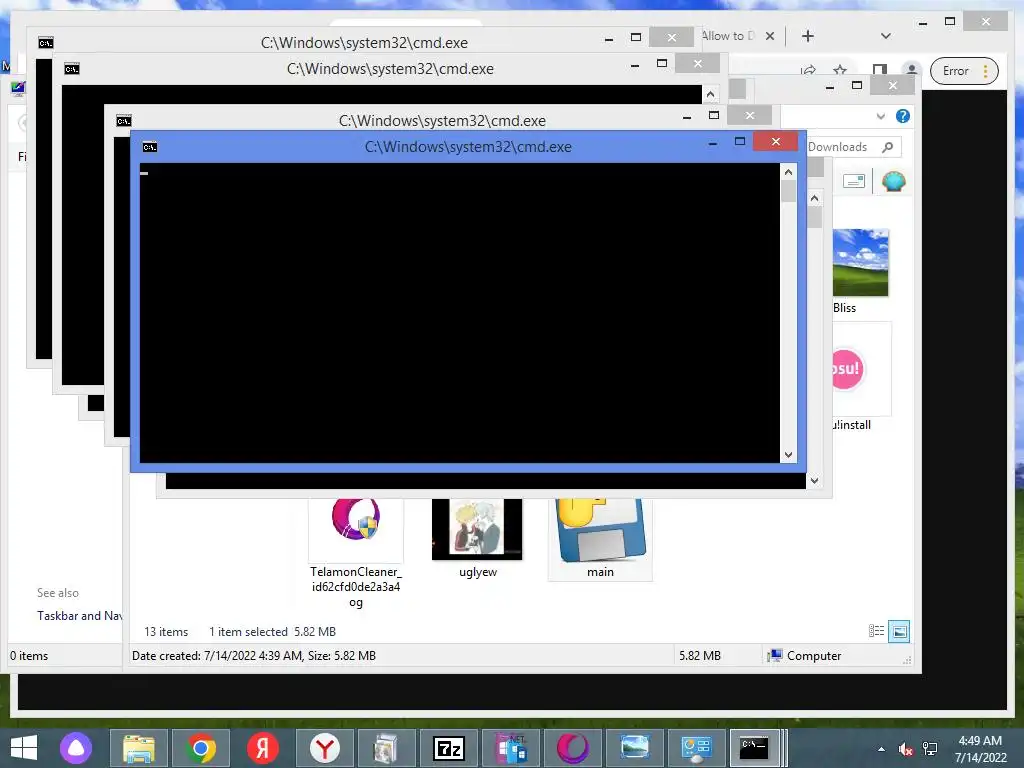Open the network tray icon
The height and width of the screenshot is (768, 1024).
(929, 749)
